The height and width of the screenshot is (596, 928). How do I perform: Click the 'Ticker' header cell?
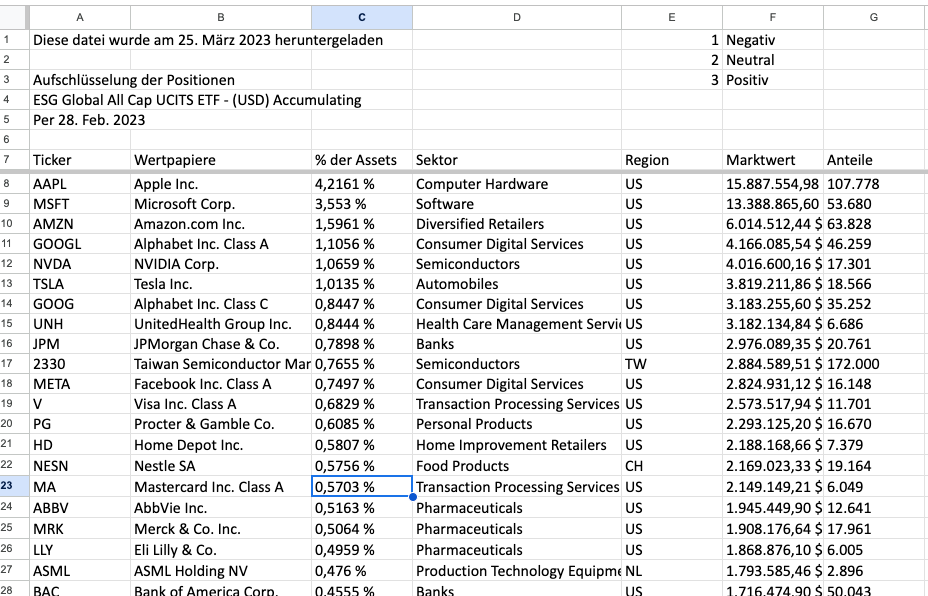tap(80, 160)
